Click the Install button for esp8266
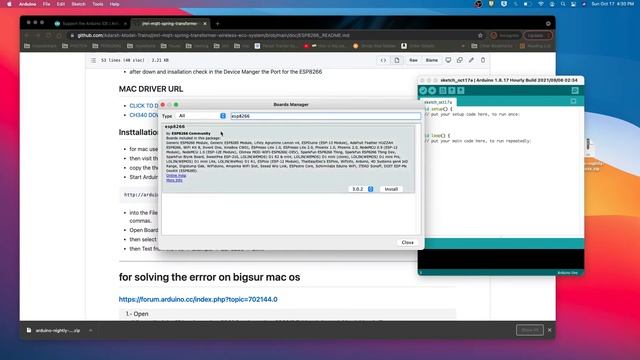This screenshot has height=360, width=640. 391,189
